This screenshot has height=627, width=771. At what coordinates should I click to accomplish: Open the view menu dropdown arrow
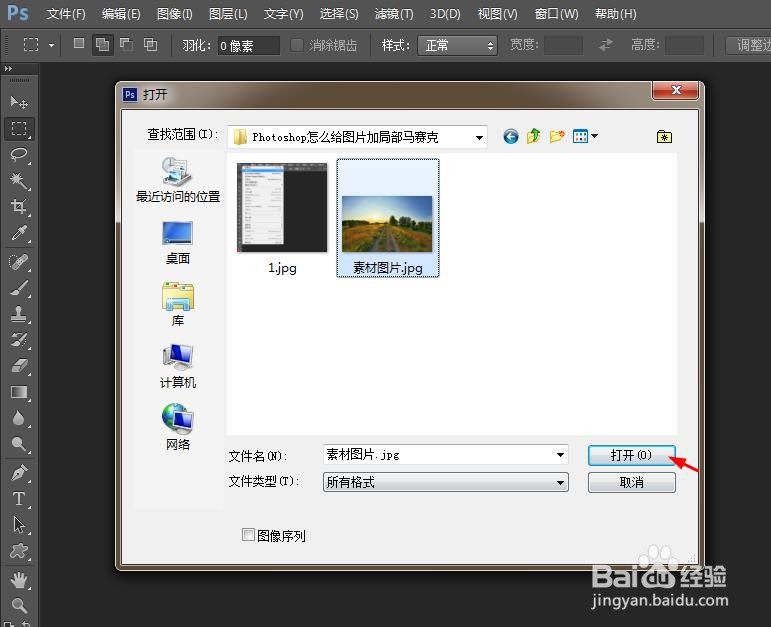[594, 136]
